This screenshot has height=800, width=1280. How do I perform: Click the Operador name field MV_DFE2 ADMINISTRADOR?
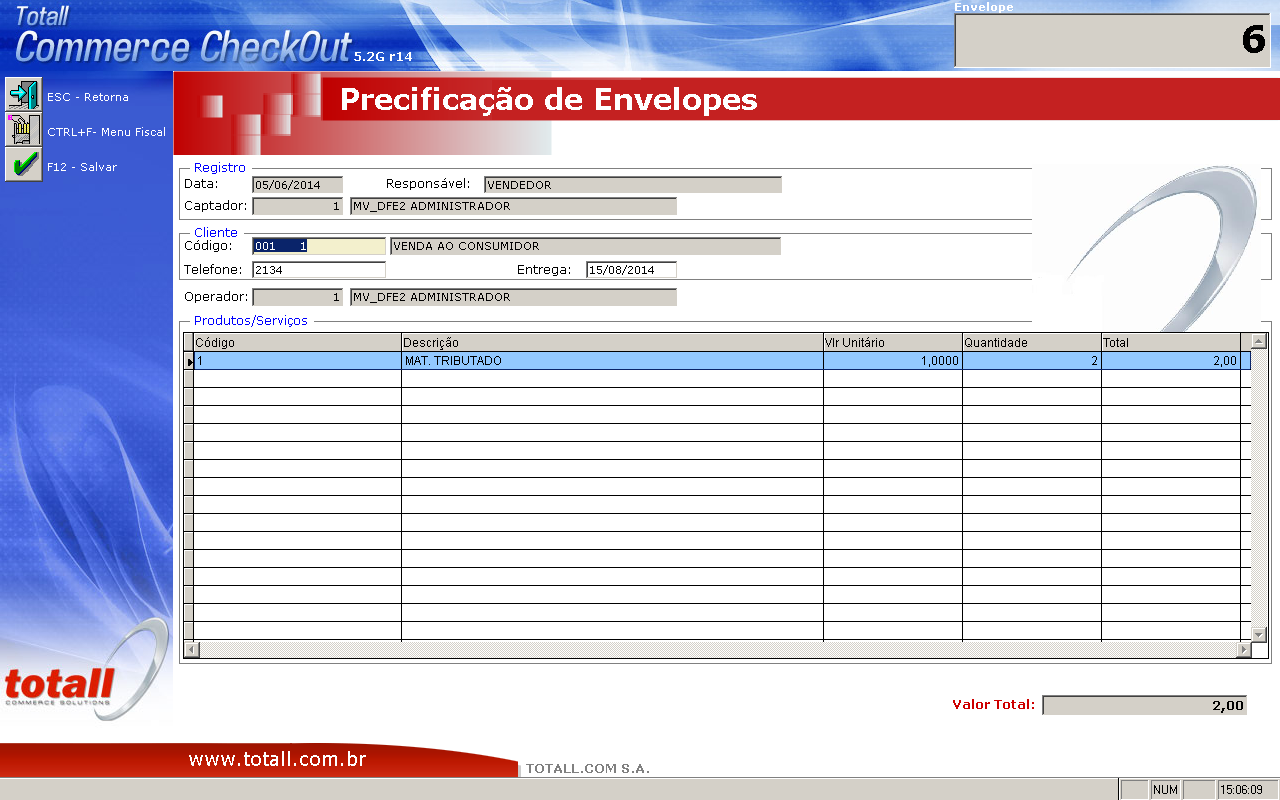pyautogui.click(x=514, y=297)
